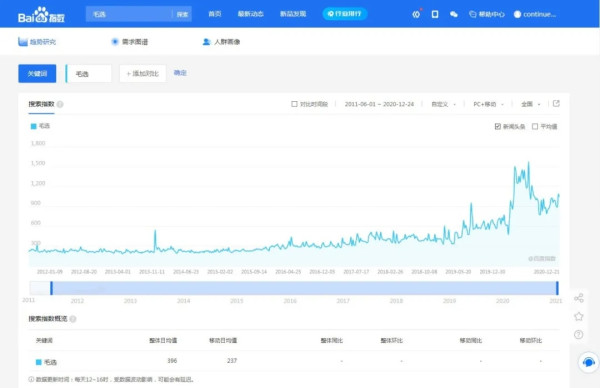This screenshot has width=600, height=388.
Task: Open the 新品发现 menu item
Action: [293, 14]
